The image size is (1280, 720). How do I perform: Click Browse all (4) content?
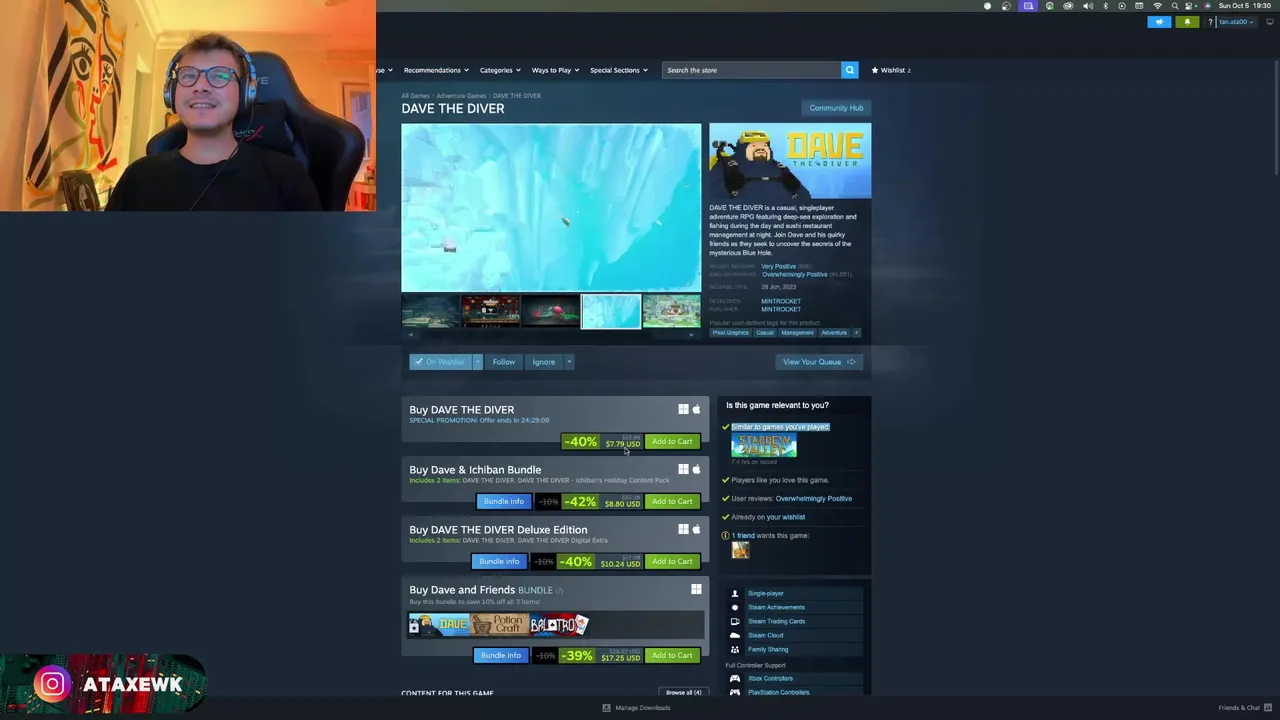click(x=684, y=692)
